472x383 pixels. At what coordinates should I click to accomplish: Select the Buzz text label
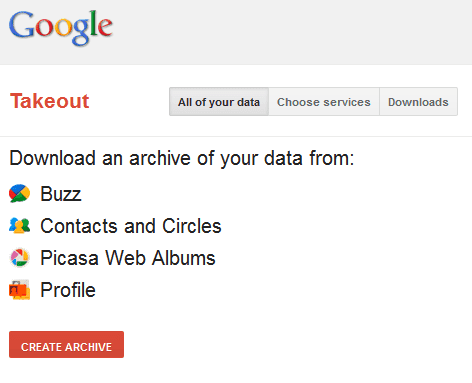[61, 194]
